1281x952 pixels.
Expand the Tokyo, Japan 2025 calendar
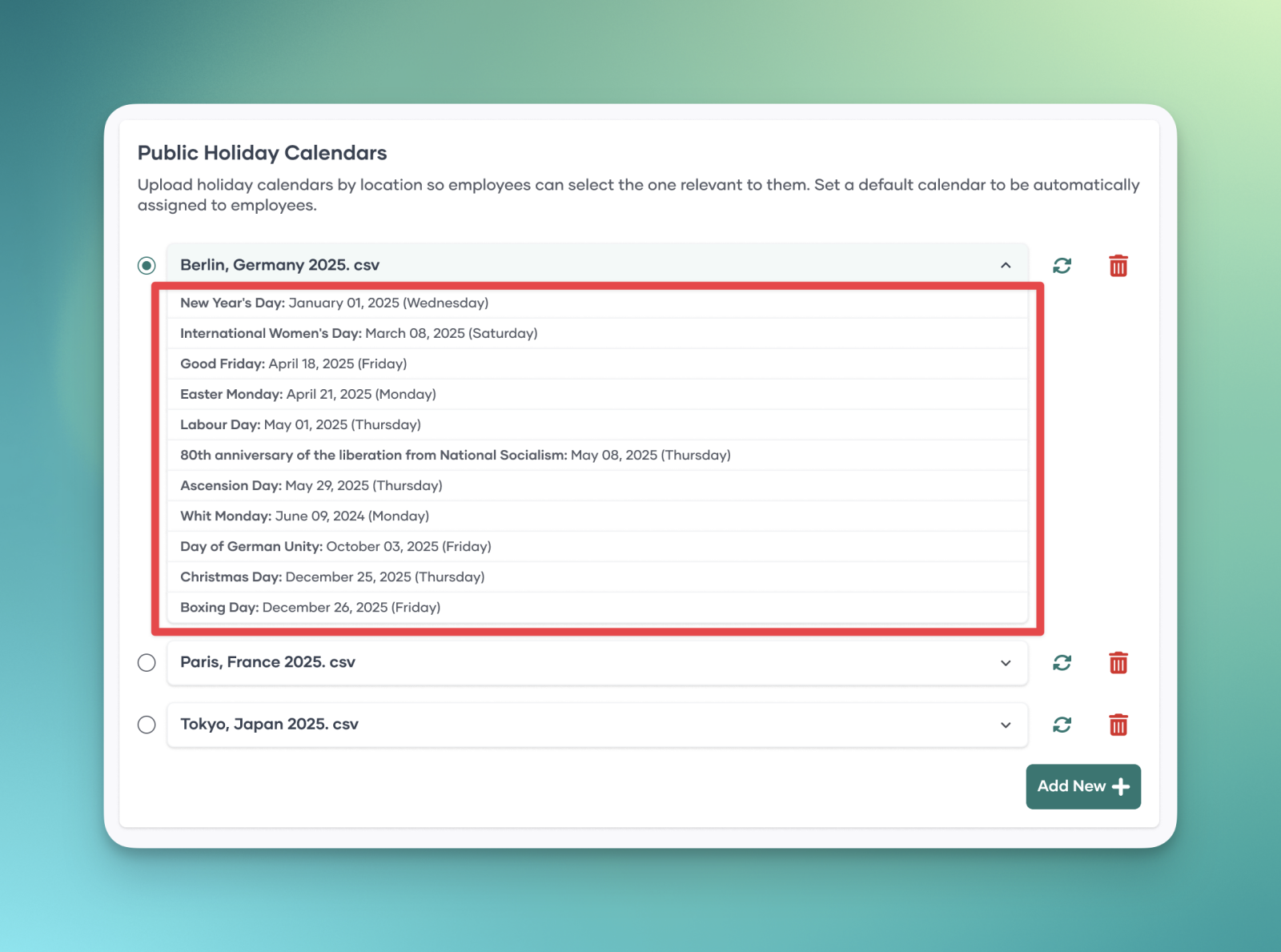point(1006,725)
